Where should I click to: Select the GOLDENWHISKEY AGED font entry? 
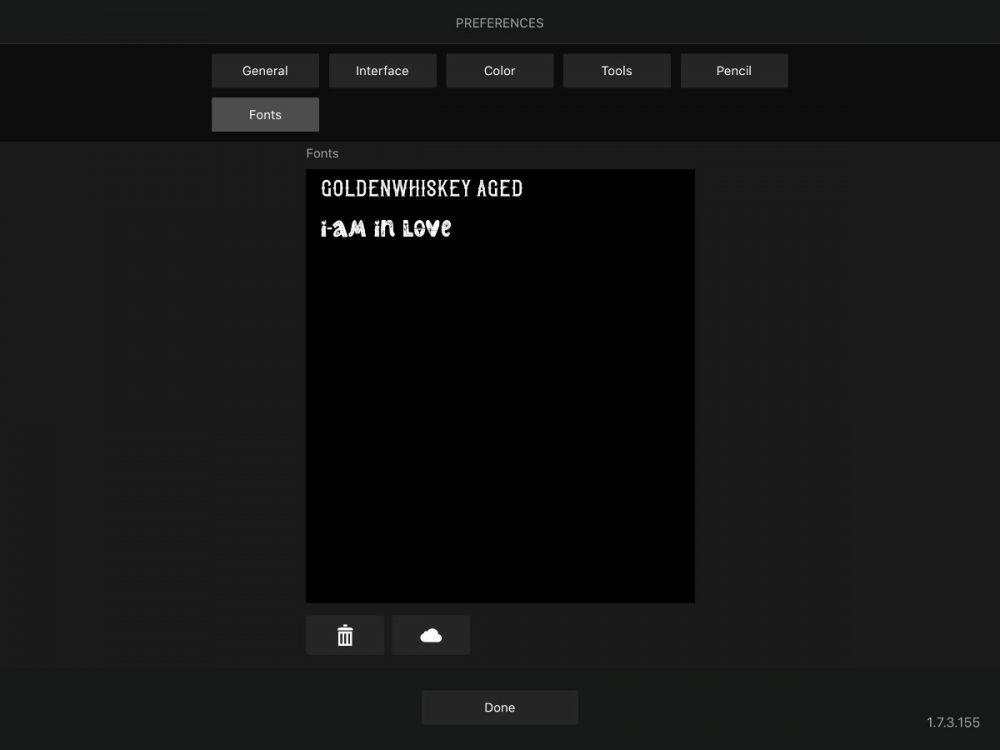pyautogui.click(x=500, y=189)
